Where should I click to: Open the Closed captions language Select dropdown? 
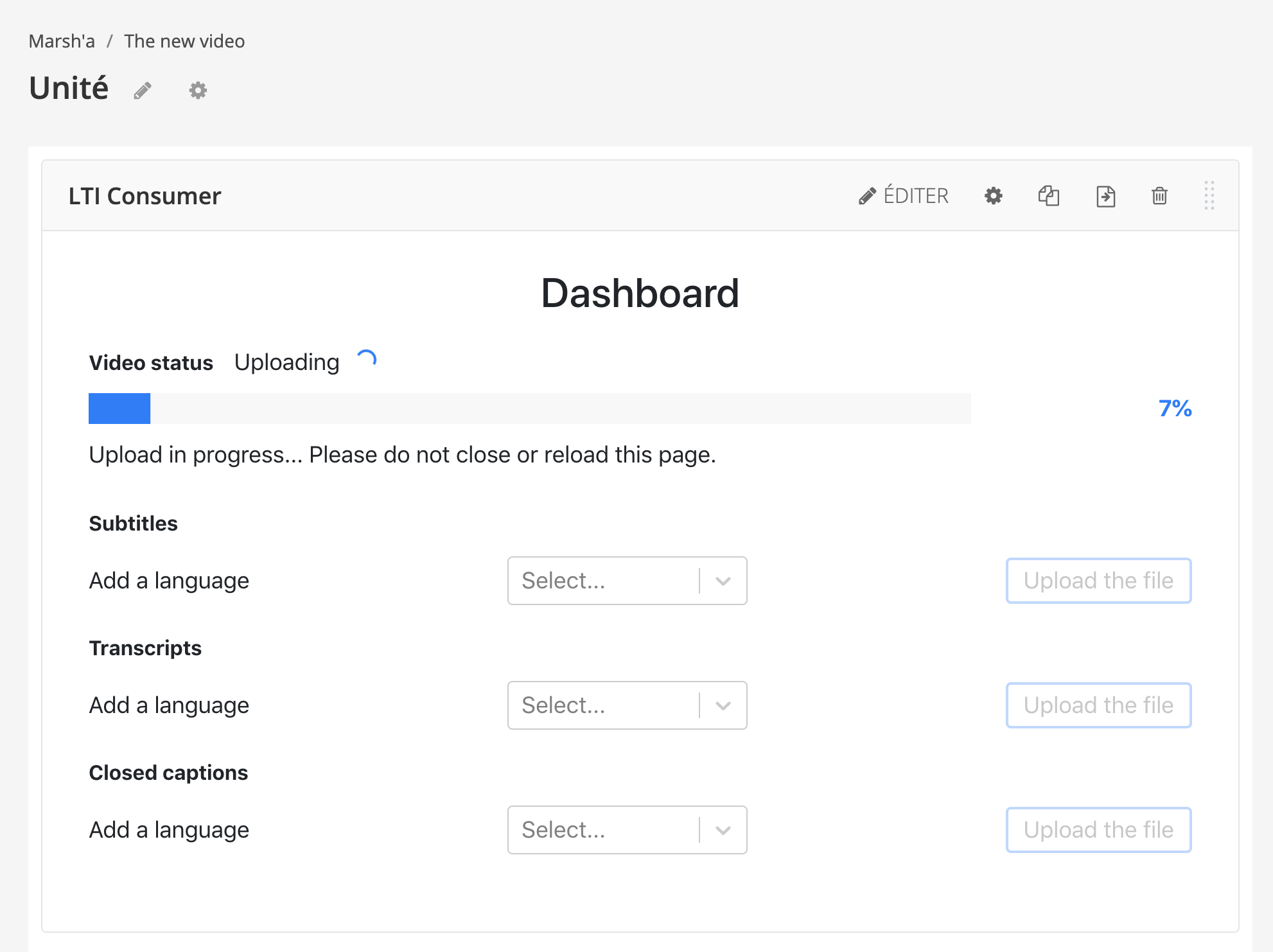(604, 830)
